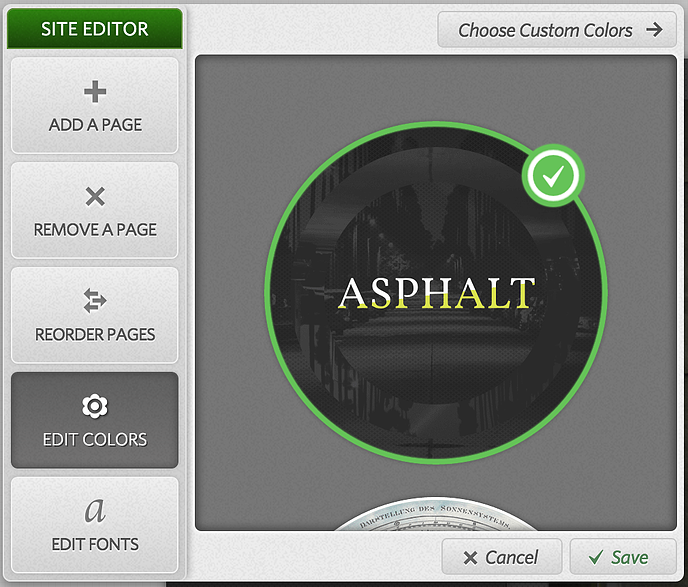Open the Site Editor header tab
Image resolution: width=688 pixels, height=587 pixels.
(x=95, y=29)
